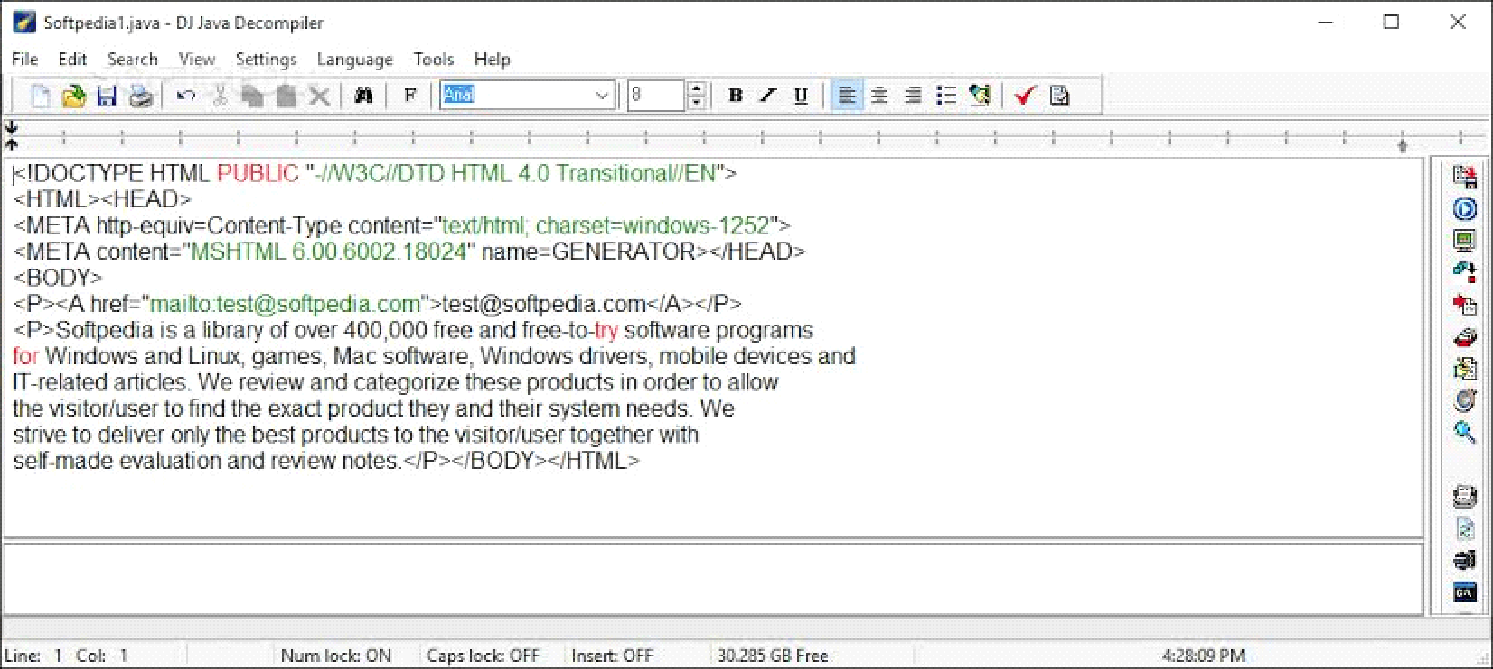Click the red scanner-like icon in the sidebar
Viewport: 1493px width, 669px height.
click(x=1465, y=337)
